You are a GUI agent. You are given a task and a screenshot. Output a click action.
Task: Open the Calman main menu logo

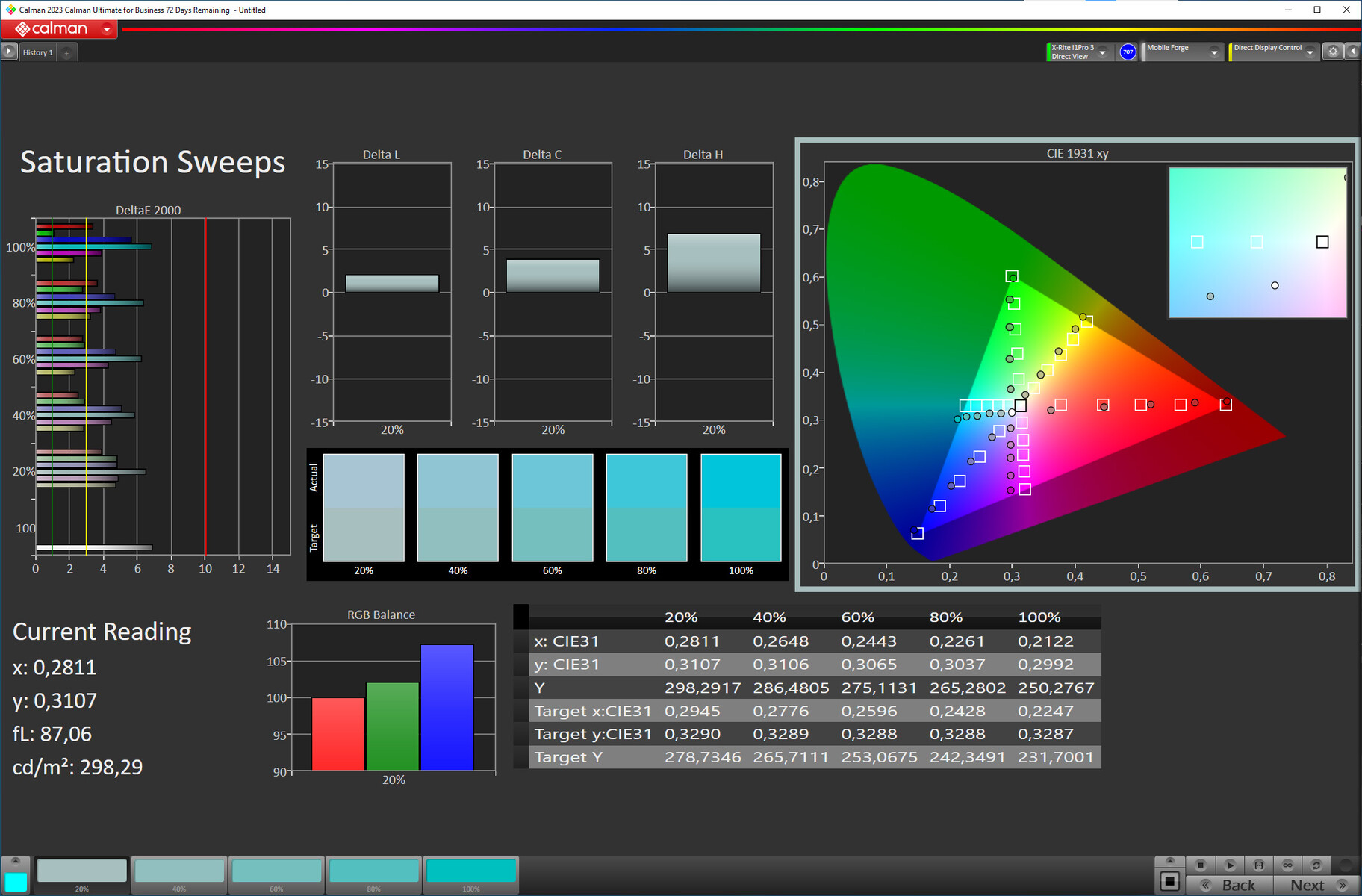point(59,29)
